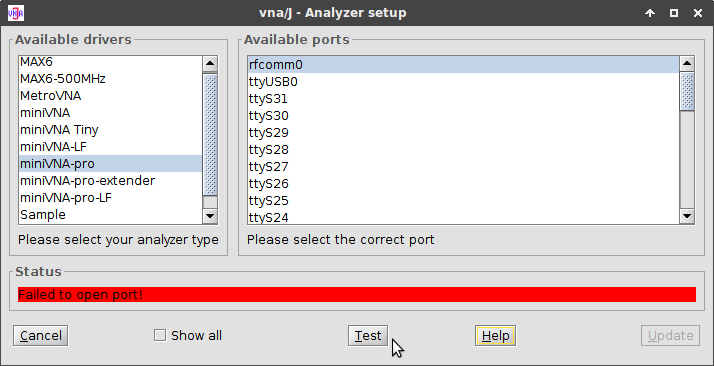Image resolution: width=714 pixels, height=366 pixels.
Task: Click the drivers list scrollbar thumb
Action: point(210,135)
